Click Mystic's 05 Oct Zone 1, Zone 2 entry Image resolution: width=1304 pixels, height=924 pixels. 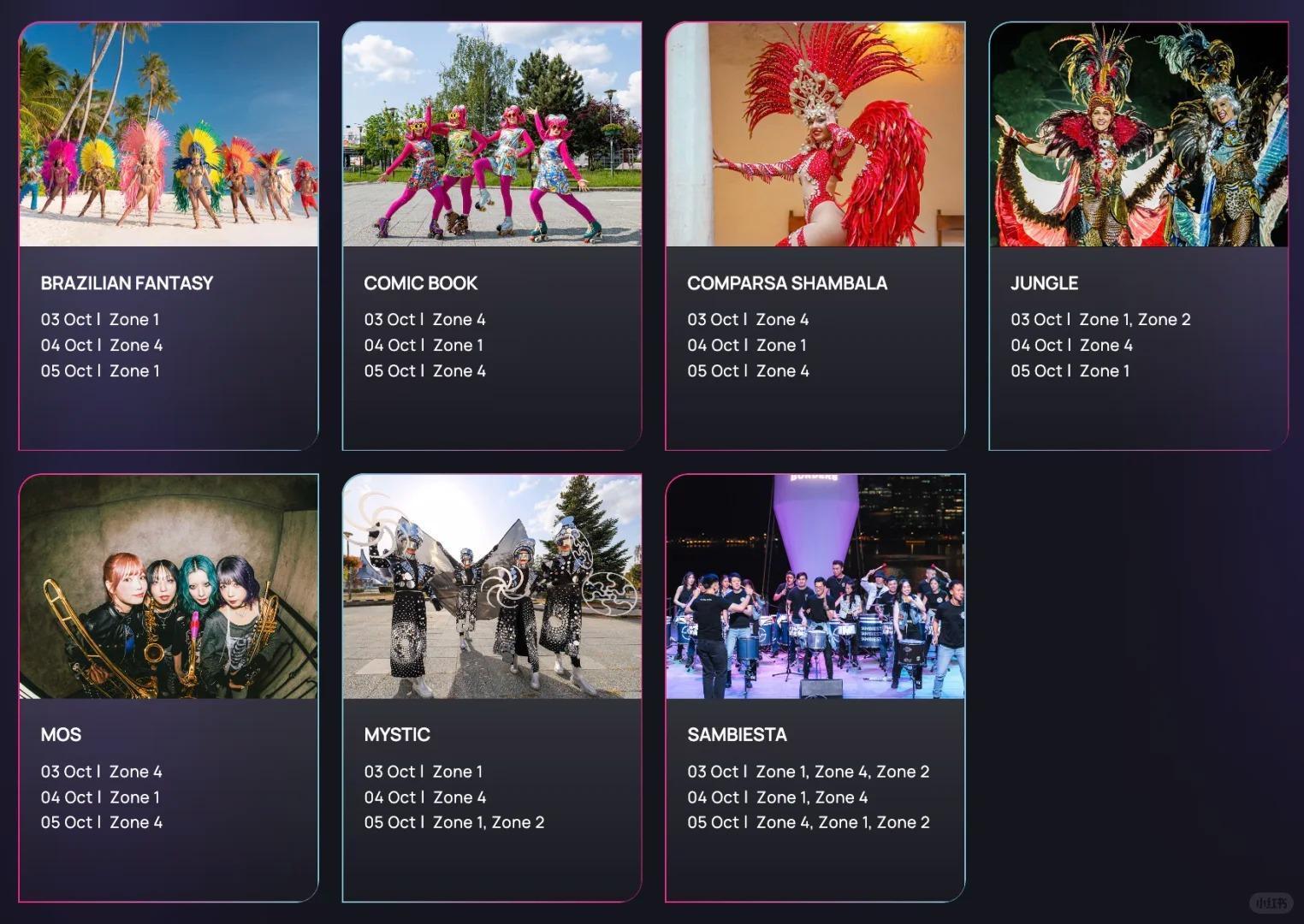(453, 823)
